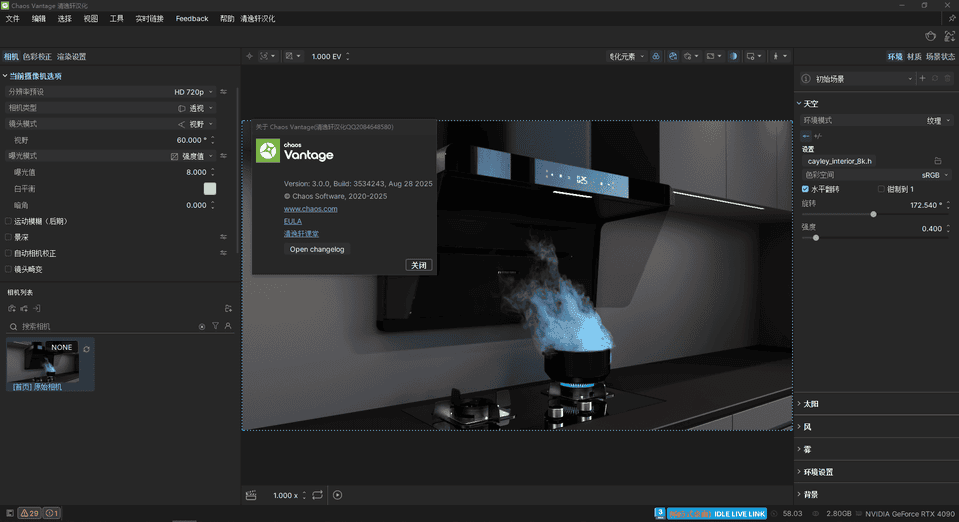This screenshot has height=522, width=959.
Task: Click the plus icon to add scene state
Action: (922, 78)
